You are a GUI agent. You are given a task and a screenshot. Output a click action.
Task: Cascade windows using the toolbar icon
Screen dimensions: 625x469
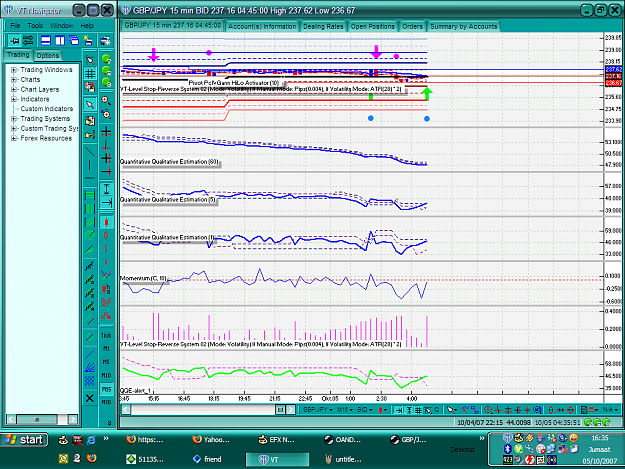(74, 40)
